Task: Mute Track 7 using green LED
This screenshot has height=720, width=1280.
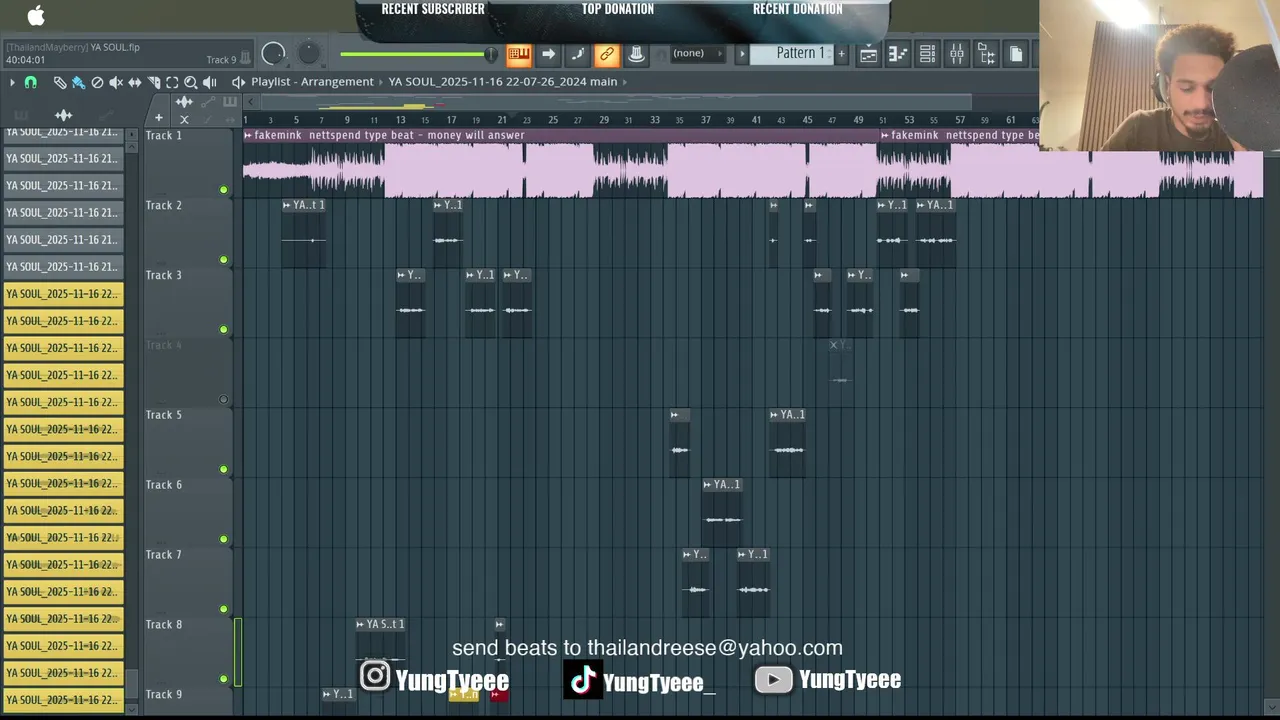Action: (223, 609)
